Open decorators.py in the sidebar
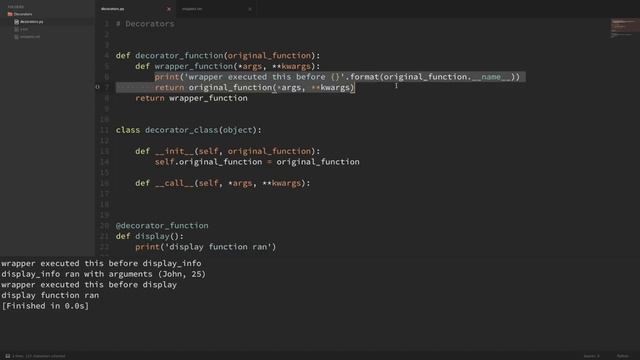This screenshot has height=360, width=640. tap(32, 22)
